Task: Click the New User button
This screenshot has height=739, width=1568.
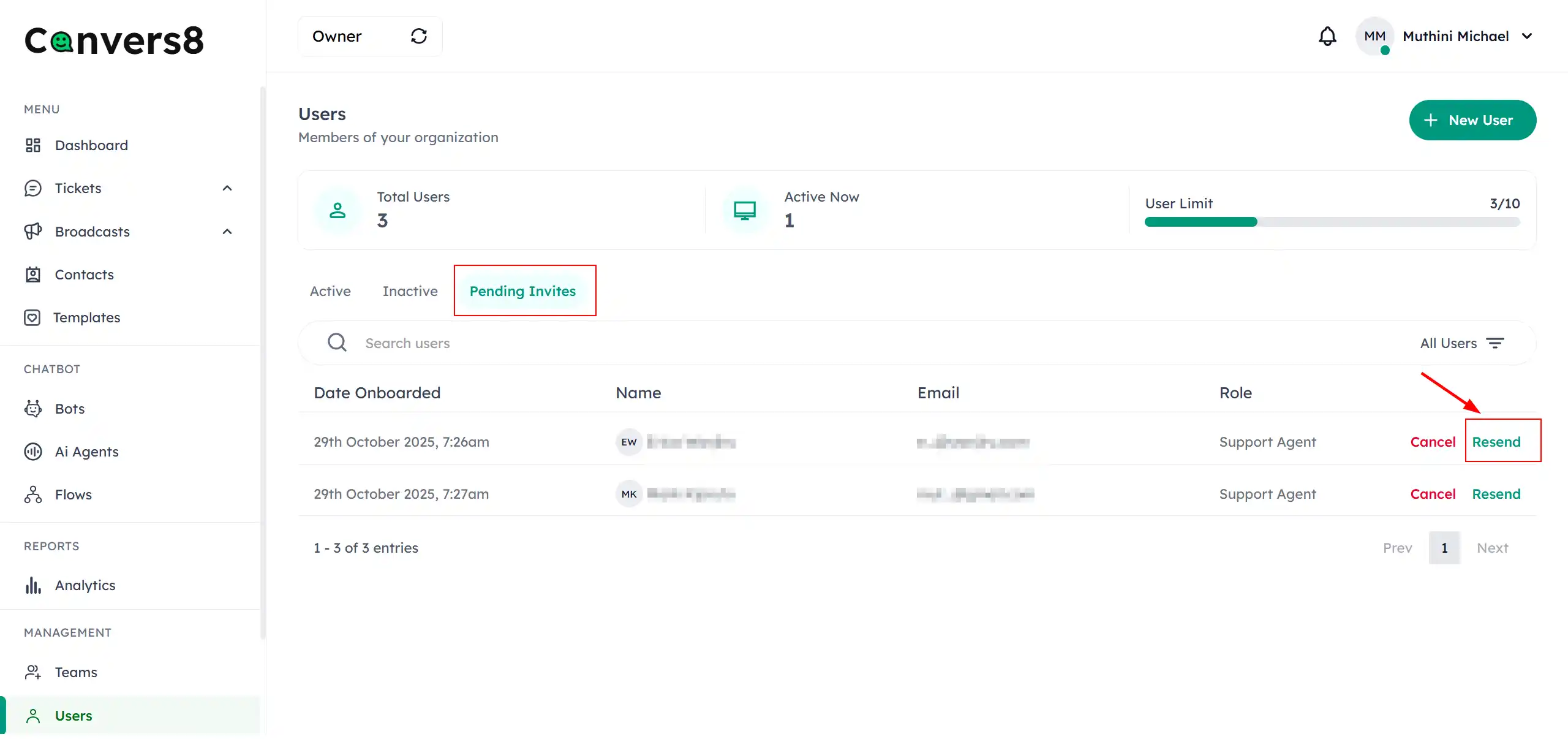Action: tap(1472, 120)
